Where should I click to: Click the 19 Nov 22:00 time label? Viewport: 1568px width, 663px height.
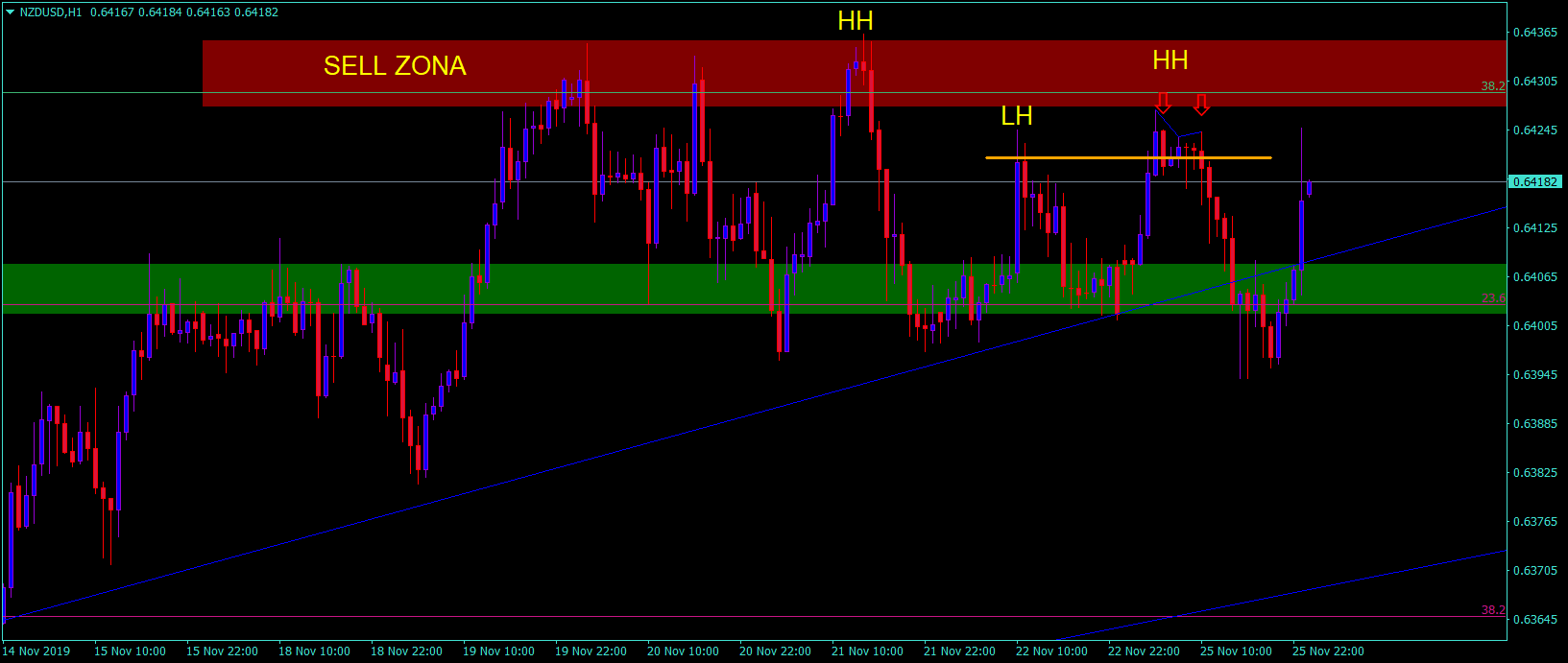591,651
